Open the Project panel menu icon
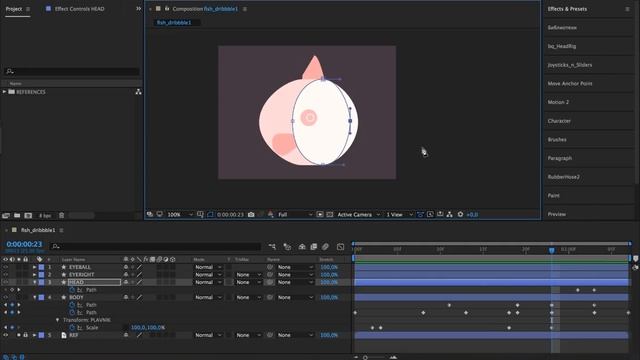 (x=28, y=9)
